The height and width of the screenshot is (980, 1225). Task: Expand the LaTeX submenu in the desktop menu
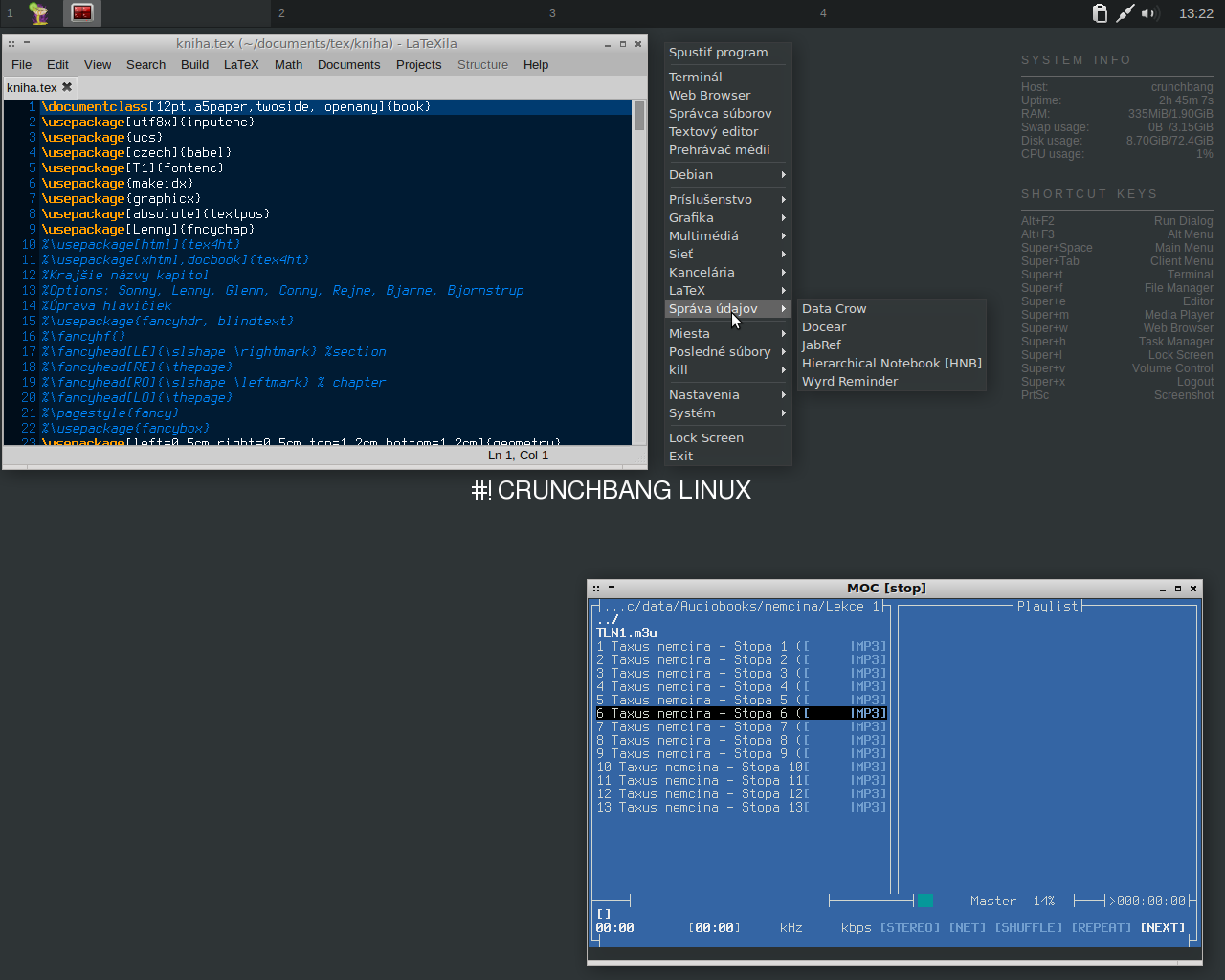[x=727, y=291]
